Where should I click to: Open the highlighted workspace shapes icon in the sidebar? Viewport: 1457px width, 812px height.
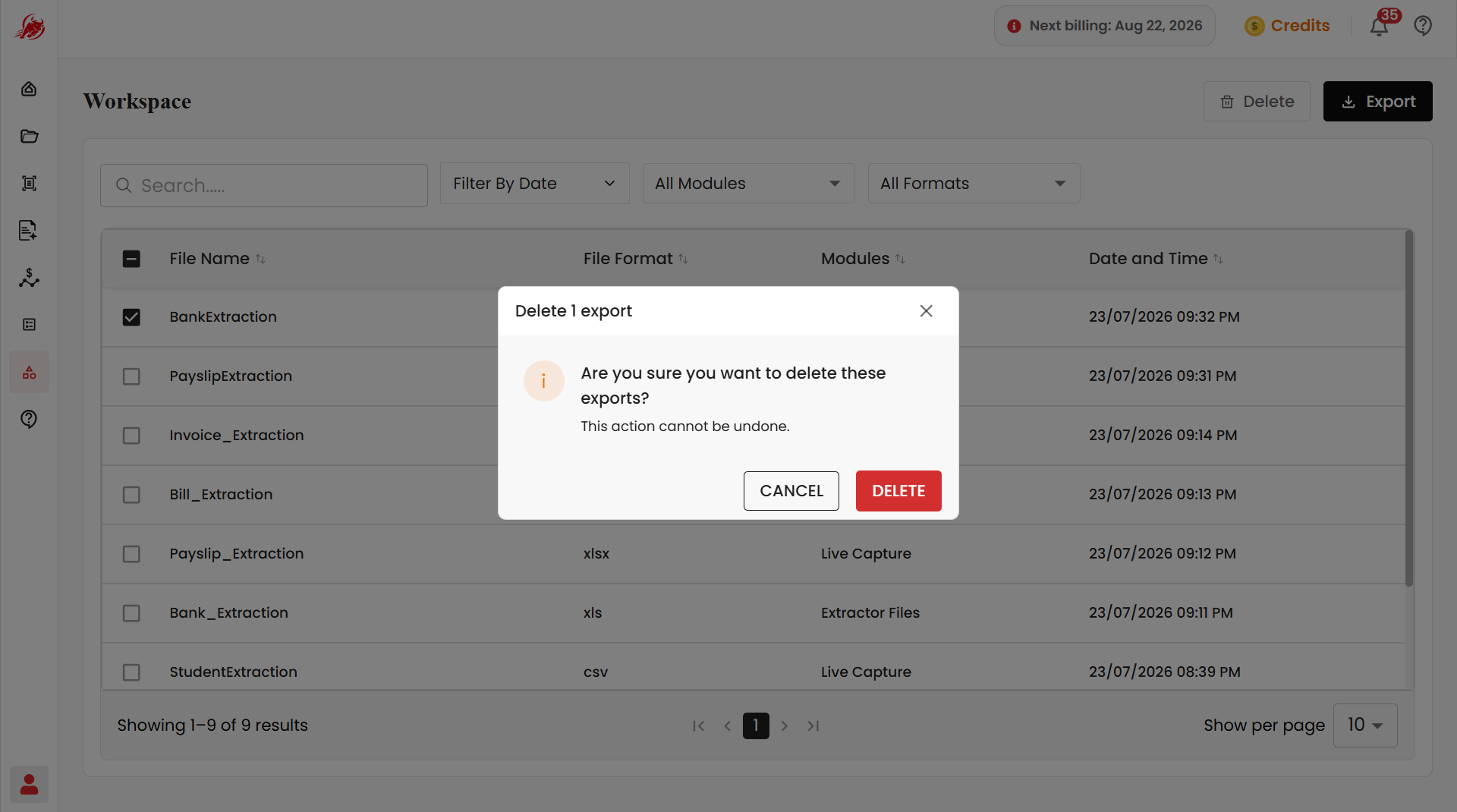(x=29, y=372)
